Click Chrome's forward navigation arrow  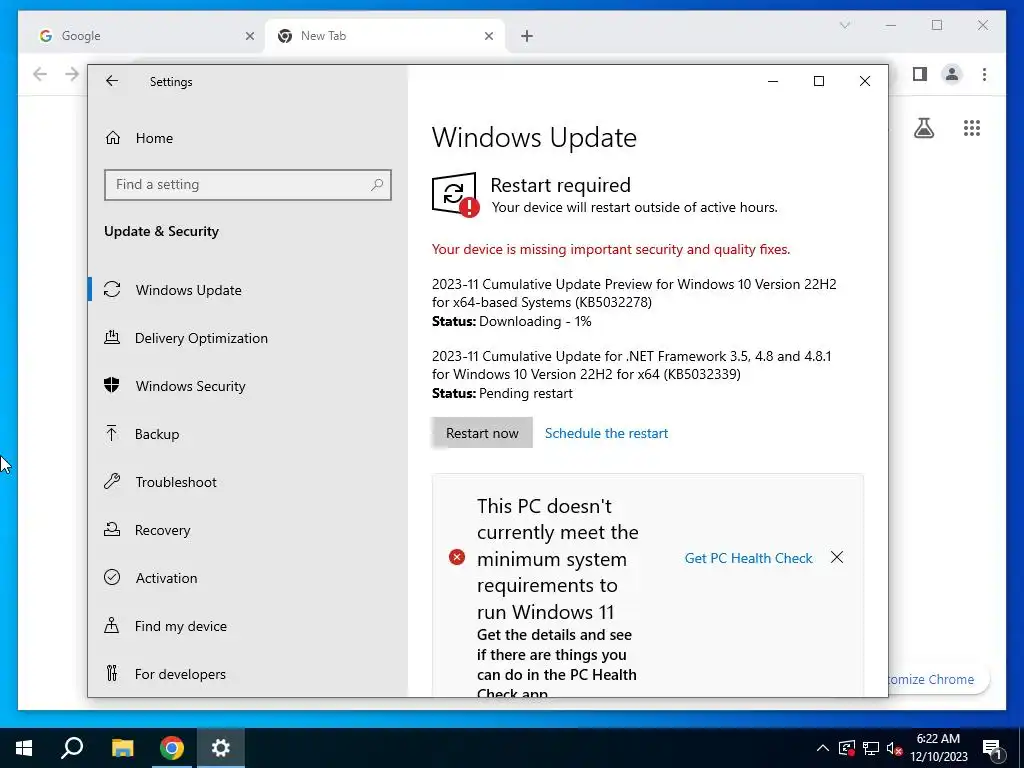[x=72, y=74]
